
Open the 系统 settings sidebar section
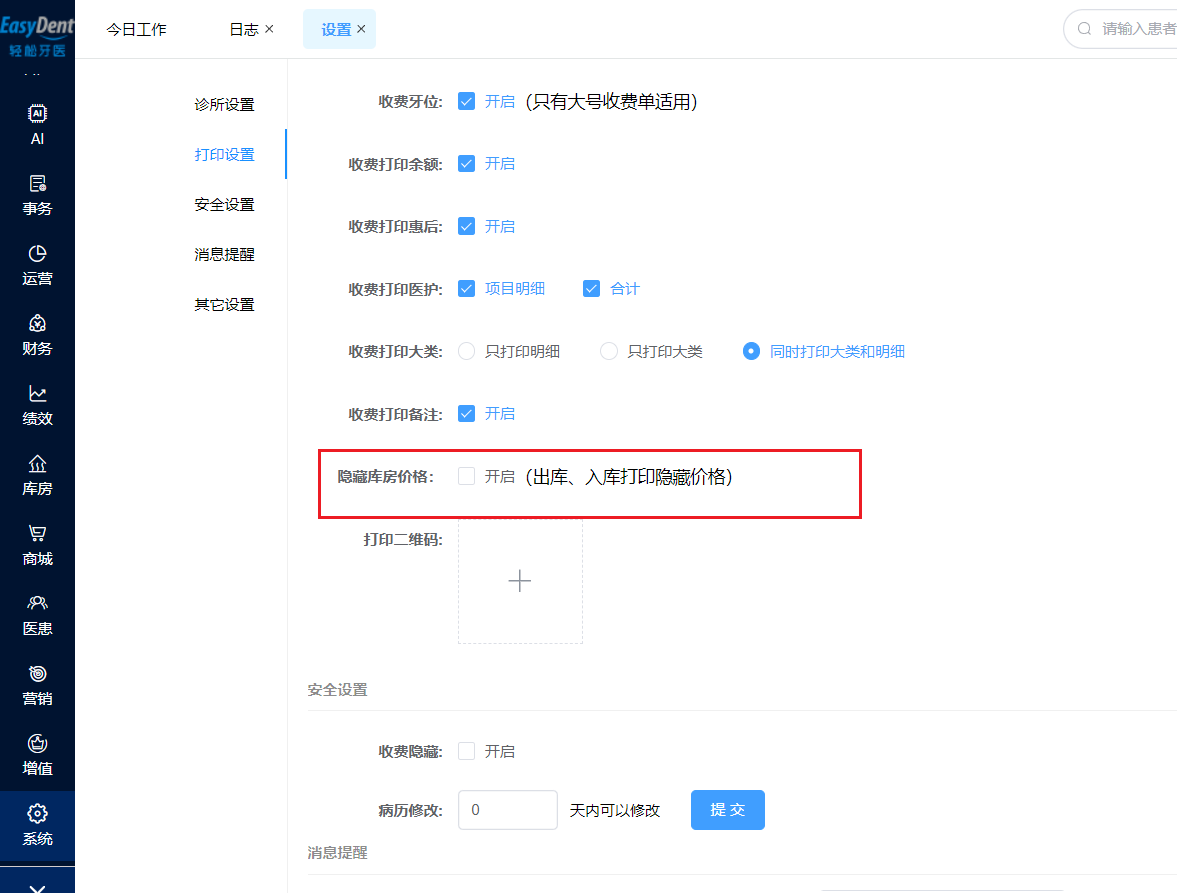tap(37, 825)
